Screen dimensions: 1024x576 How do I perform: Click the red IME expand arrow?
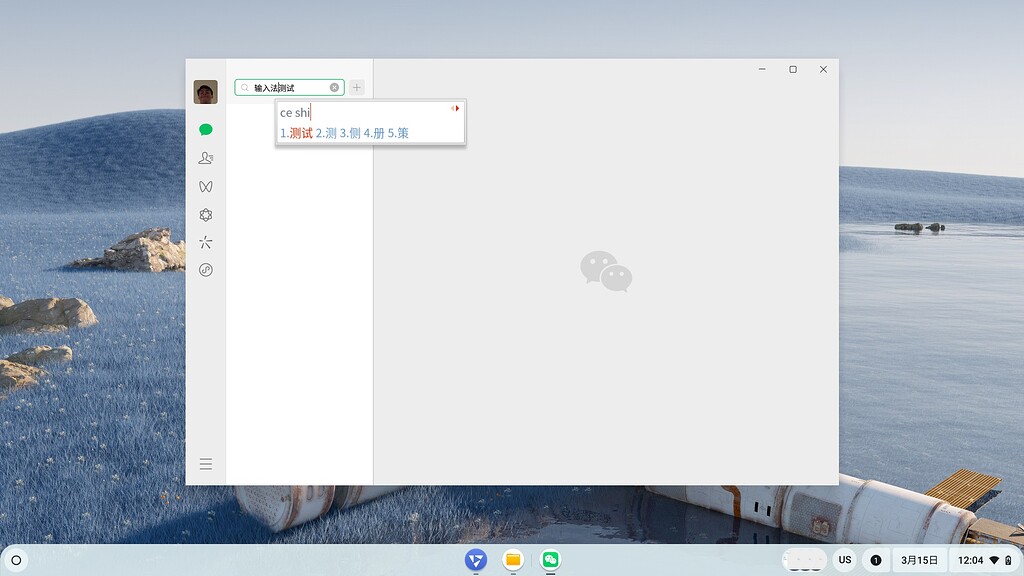click(x=455, y=109)
